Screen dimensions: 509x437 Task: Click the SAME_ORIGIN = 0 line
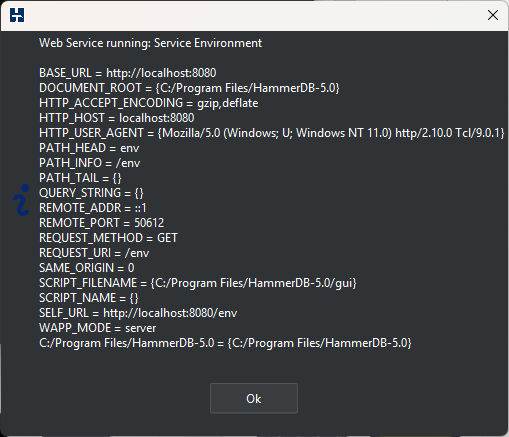point(87,268)
